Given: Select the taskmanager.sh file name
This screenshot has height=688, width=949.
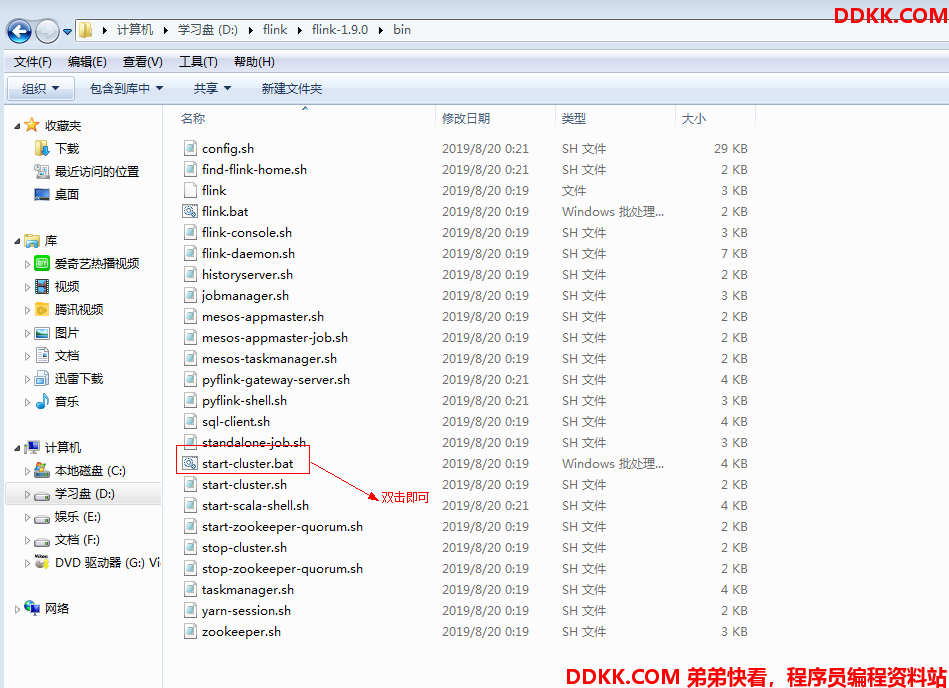Looking at the screenshot, I should 248,590.
